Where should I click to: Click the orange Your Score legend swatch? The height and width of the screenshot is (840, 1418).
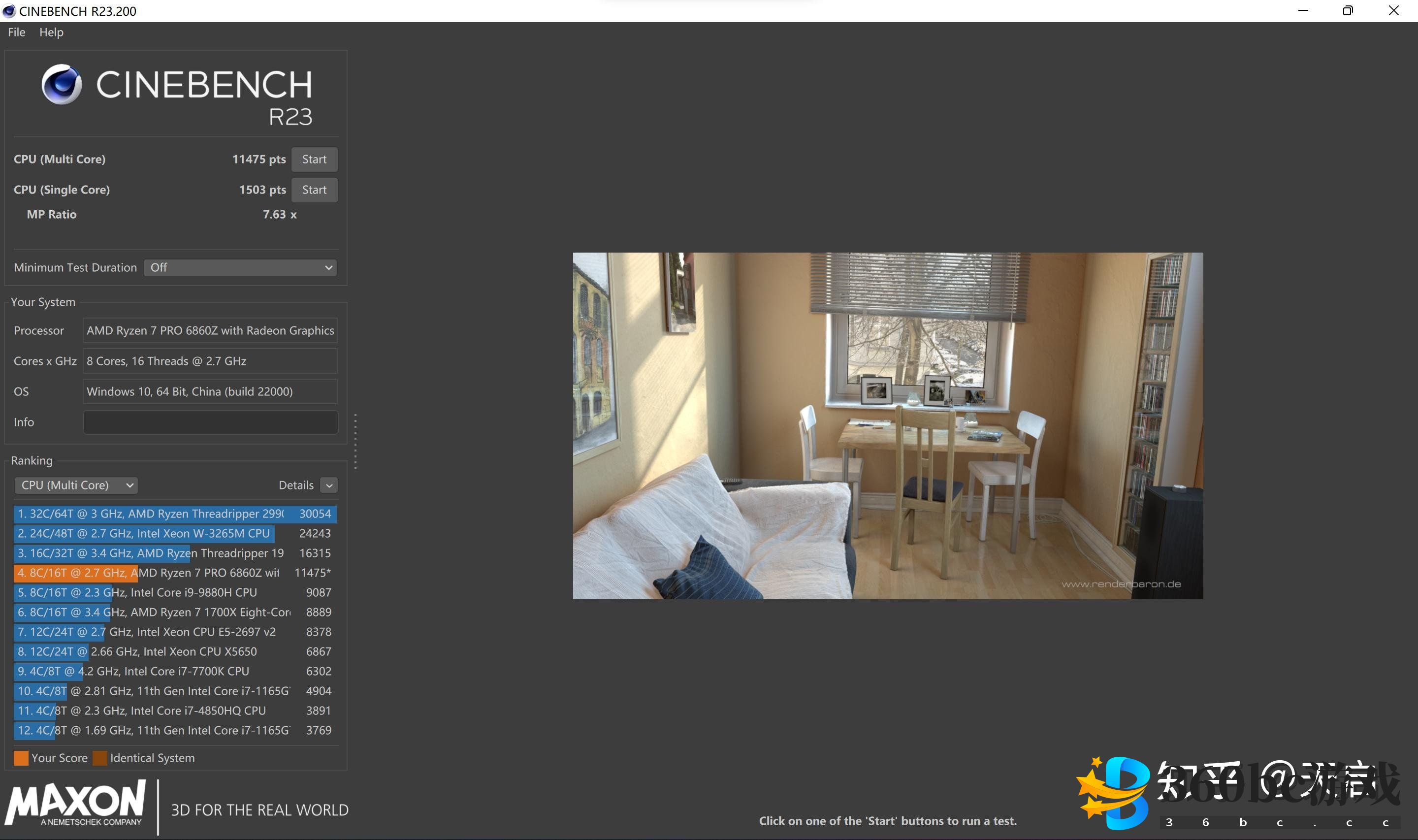[x=21, y=758]
